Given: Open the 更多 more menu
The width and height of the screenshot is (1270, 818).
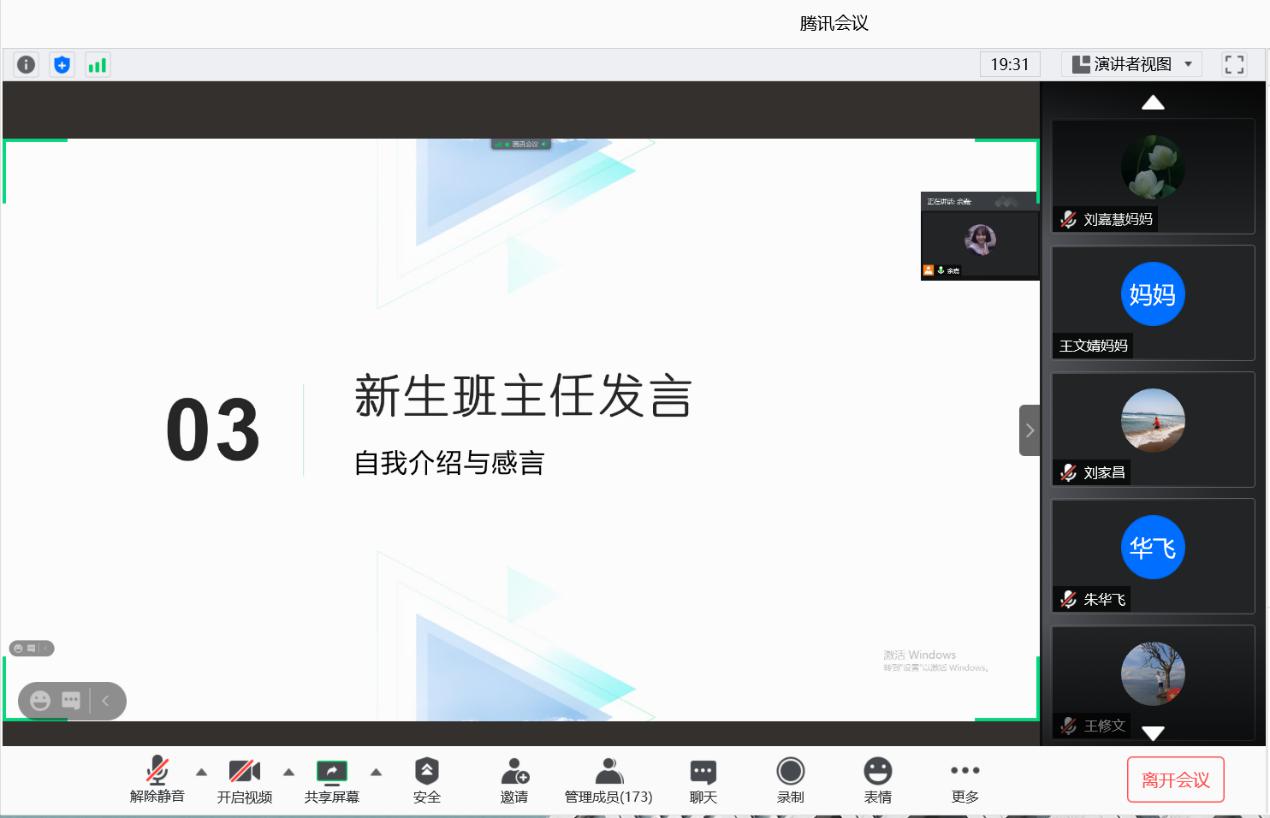Looking at the screenshot, I should 965,780.
